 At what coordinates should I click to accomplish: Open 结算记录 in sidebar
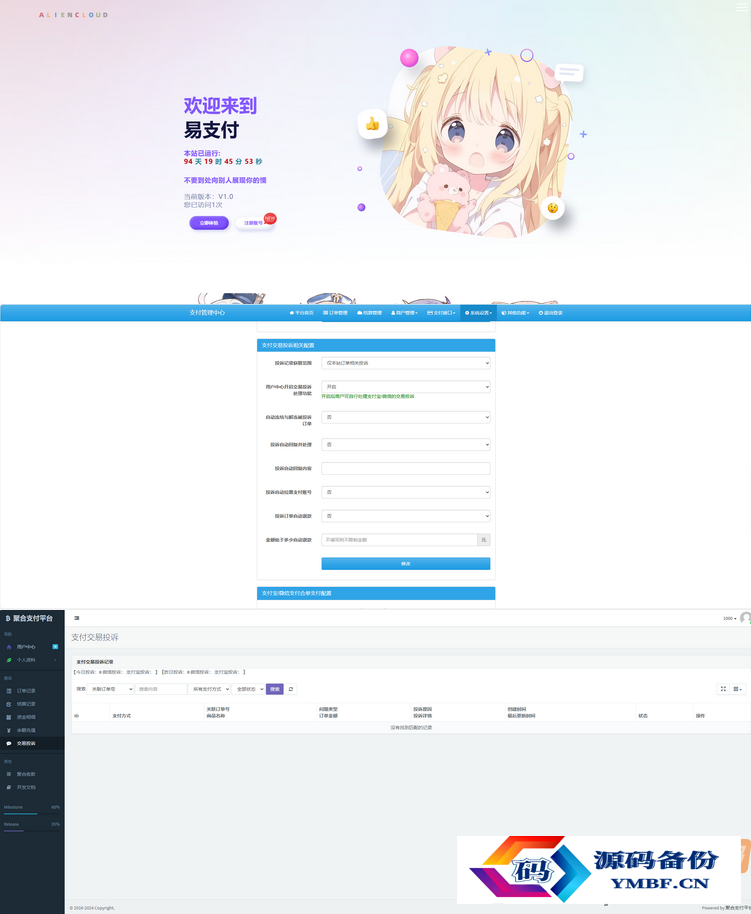[x=31, y=704]
